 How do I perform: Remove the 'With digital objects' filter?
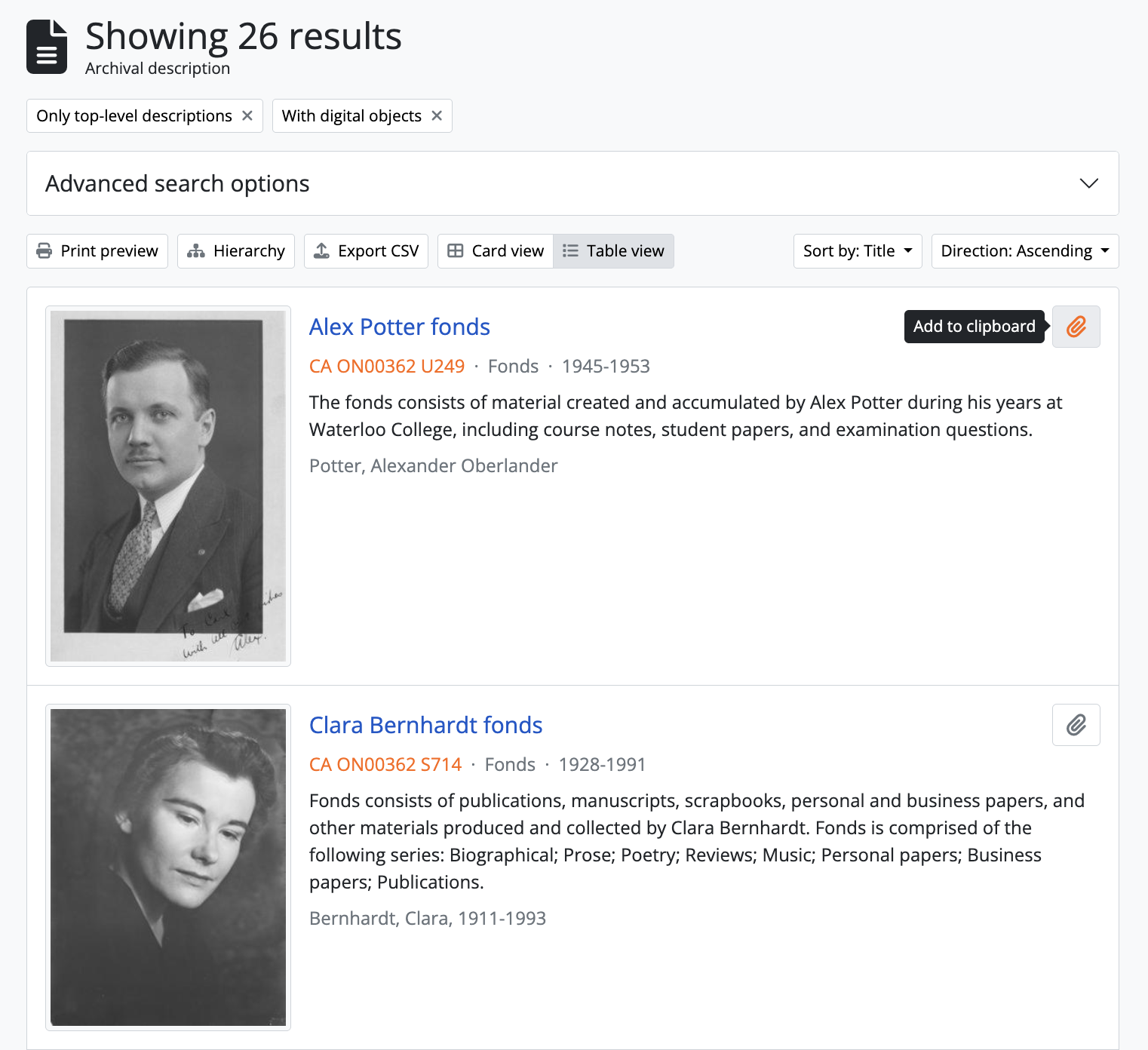(x=436, y=115)
